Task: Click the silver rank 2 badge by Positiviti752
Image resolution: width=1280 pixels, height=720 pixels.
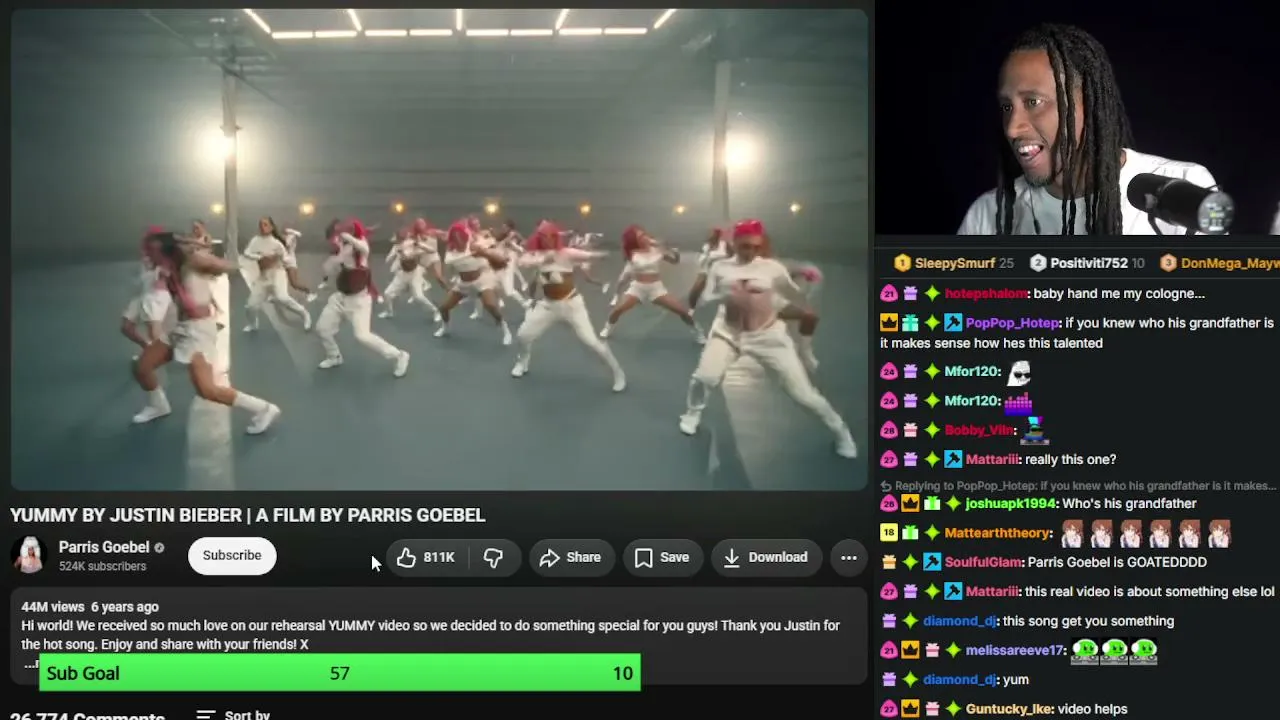Action: [x=1038, y=263]
